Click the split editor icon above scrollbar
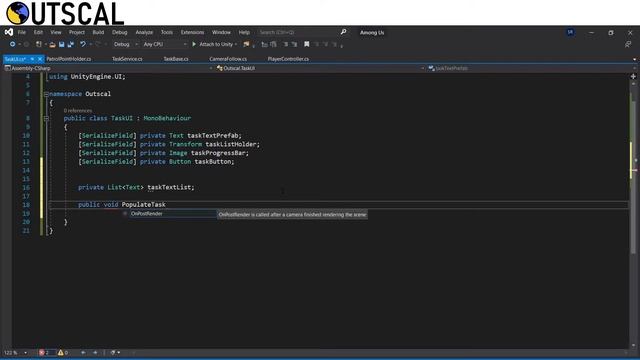 pos(633,76)
